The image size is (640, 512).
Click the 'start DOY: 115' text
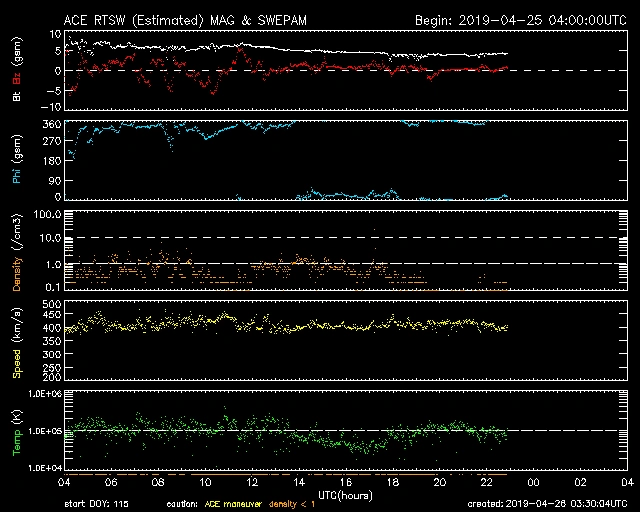[x=96, y=504]
